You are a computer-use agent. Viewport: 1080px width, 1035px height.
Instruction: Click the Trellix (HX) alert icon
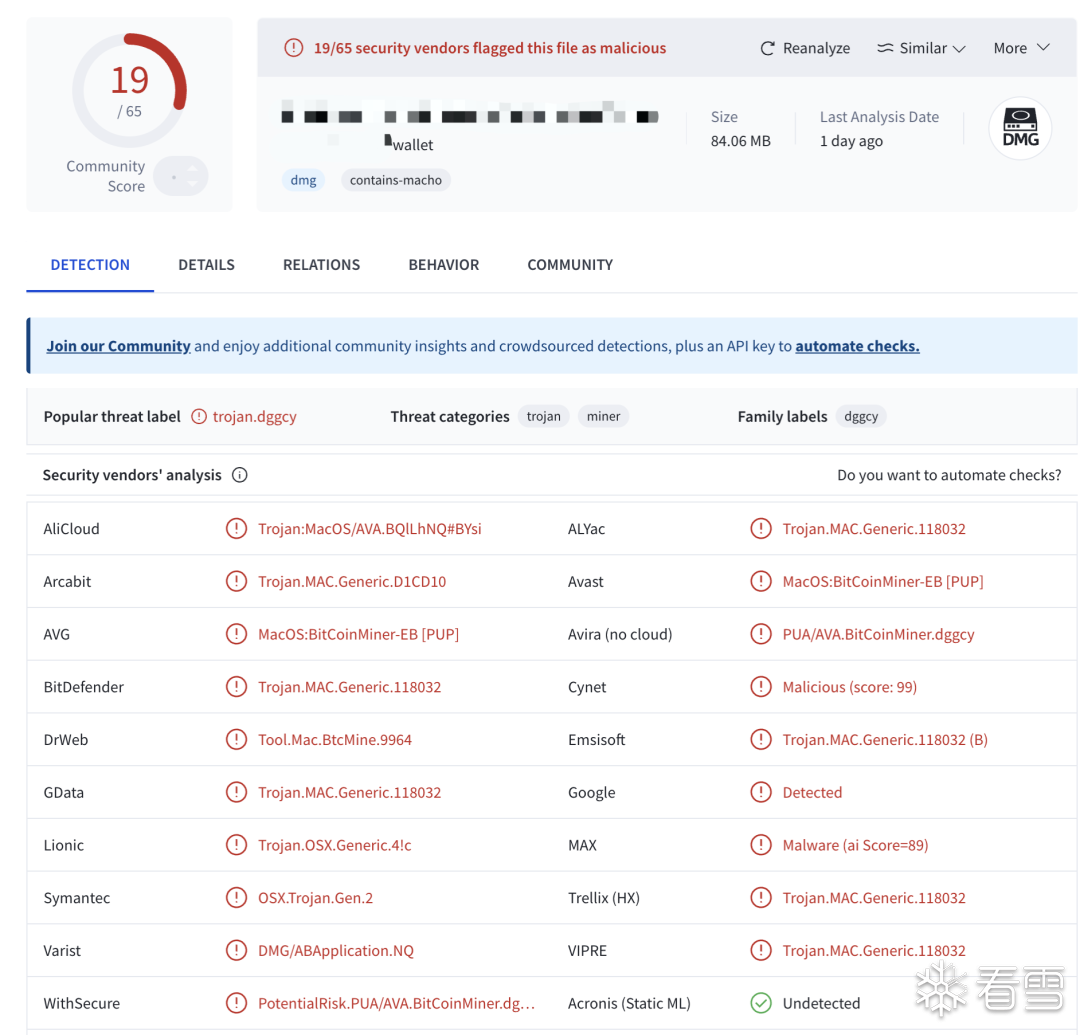tap(760, 898)
